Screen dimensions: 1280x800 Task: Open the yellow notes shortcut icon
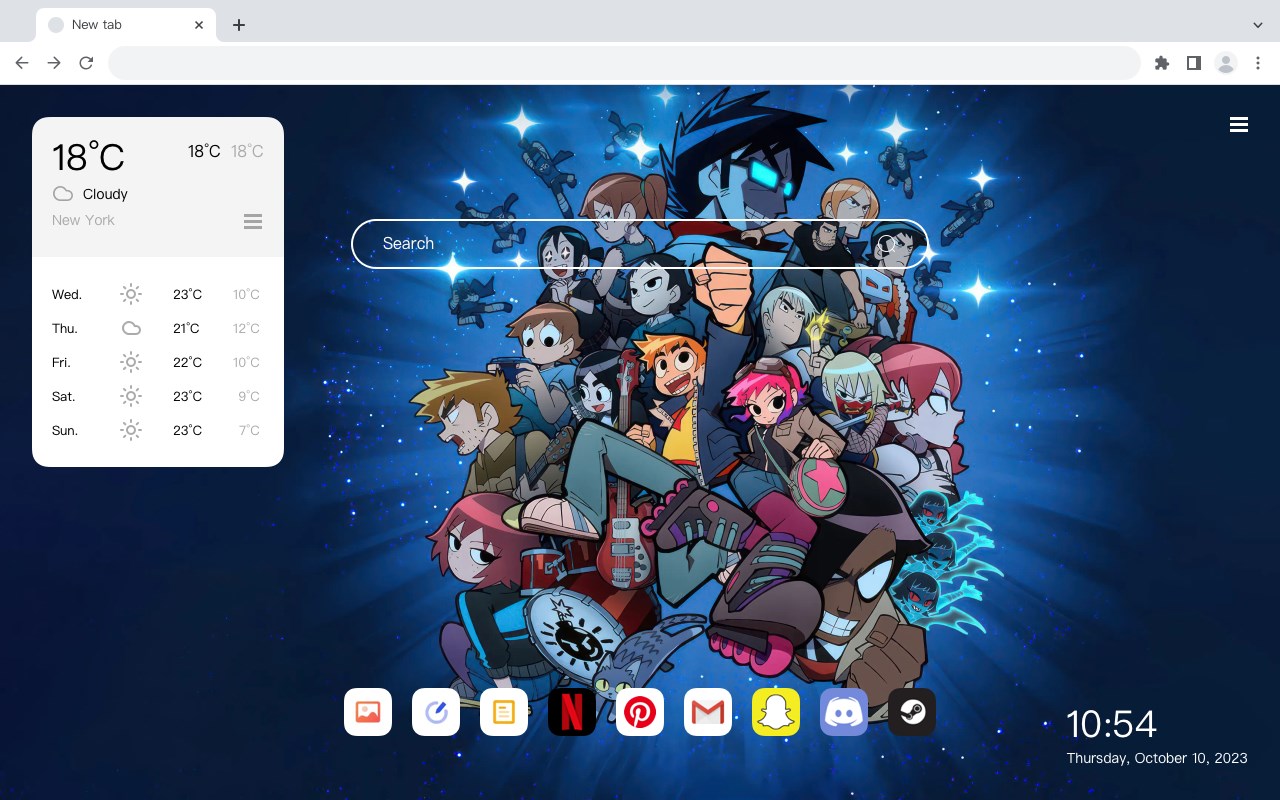tap(504, 712)
